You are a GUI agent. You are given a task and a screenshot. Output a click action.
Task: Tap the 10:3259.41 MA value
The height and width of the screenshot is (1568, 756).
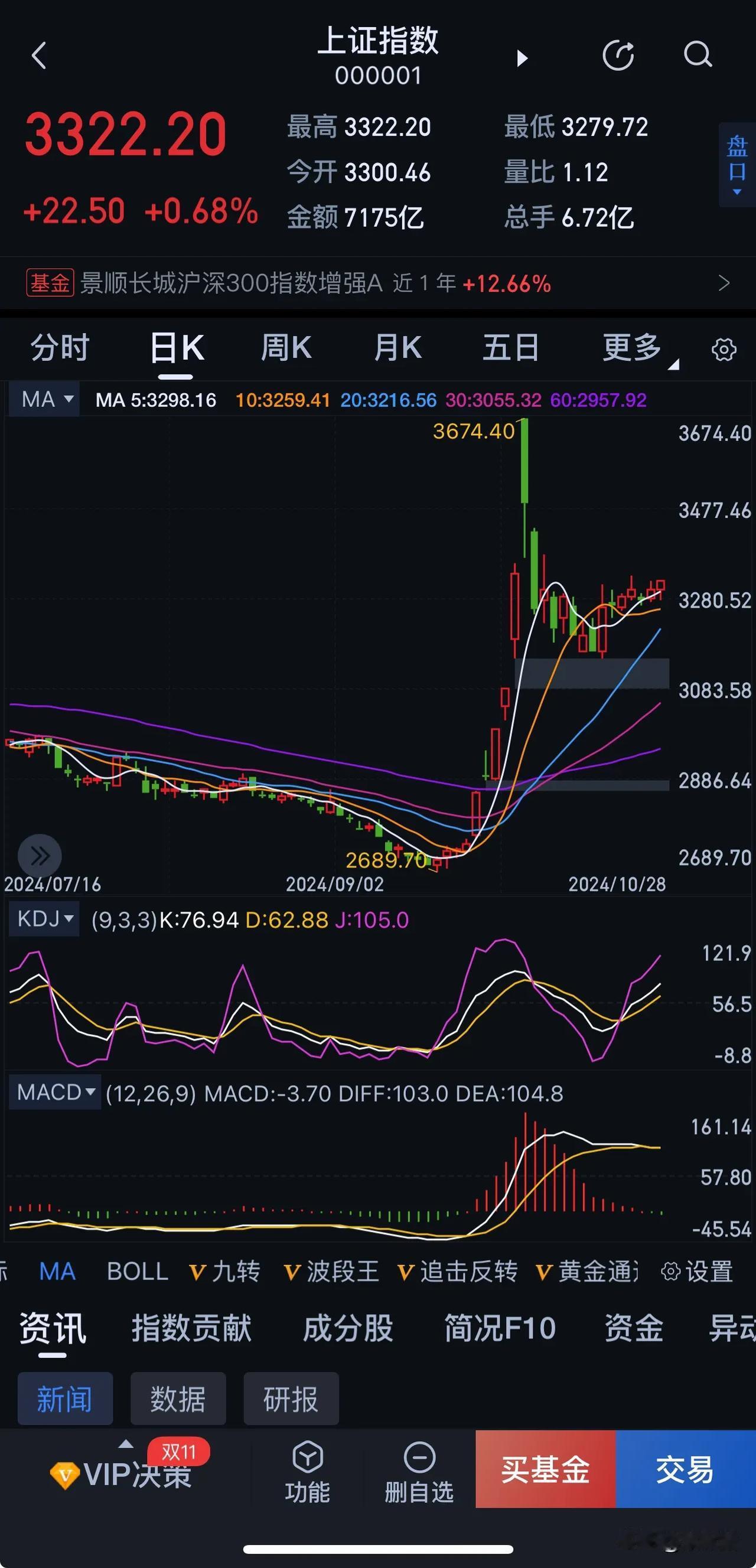click(283, 400)
